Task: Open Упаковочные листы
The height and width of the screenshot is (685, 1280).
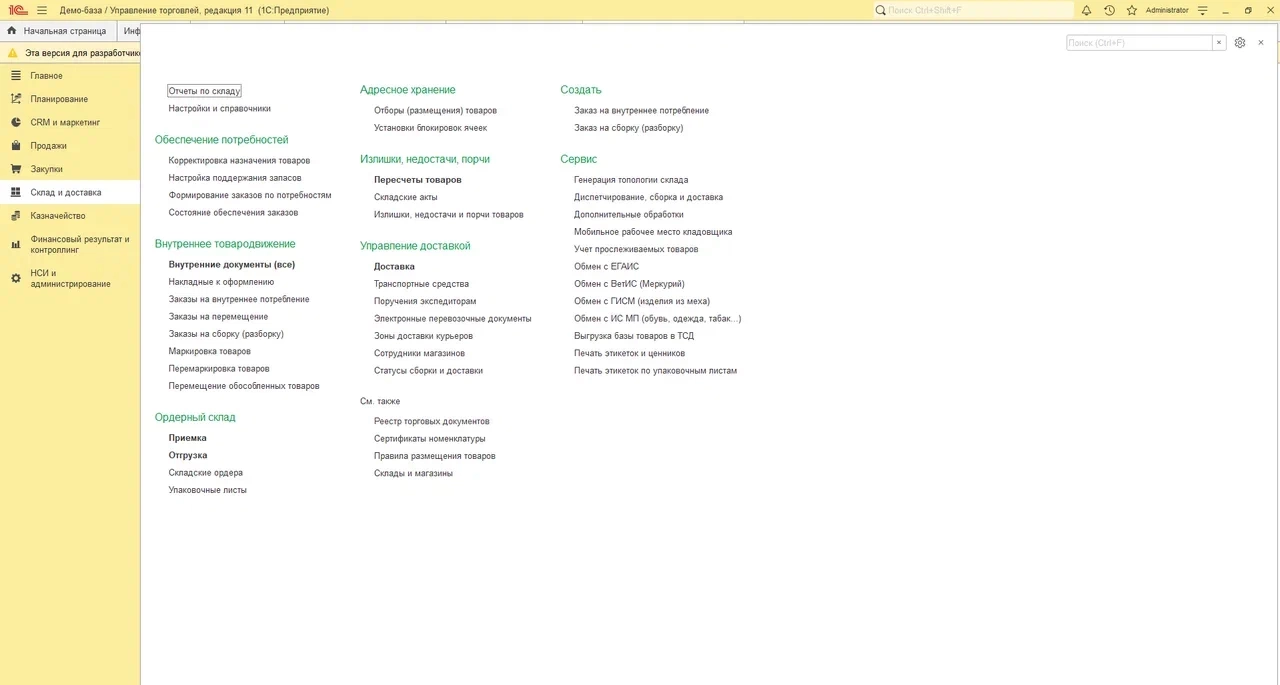Action: click(x=207, y=490)
